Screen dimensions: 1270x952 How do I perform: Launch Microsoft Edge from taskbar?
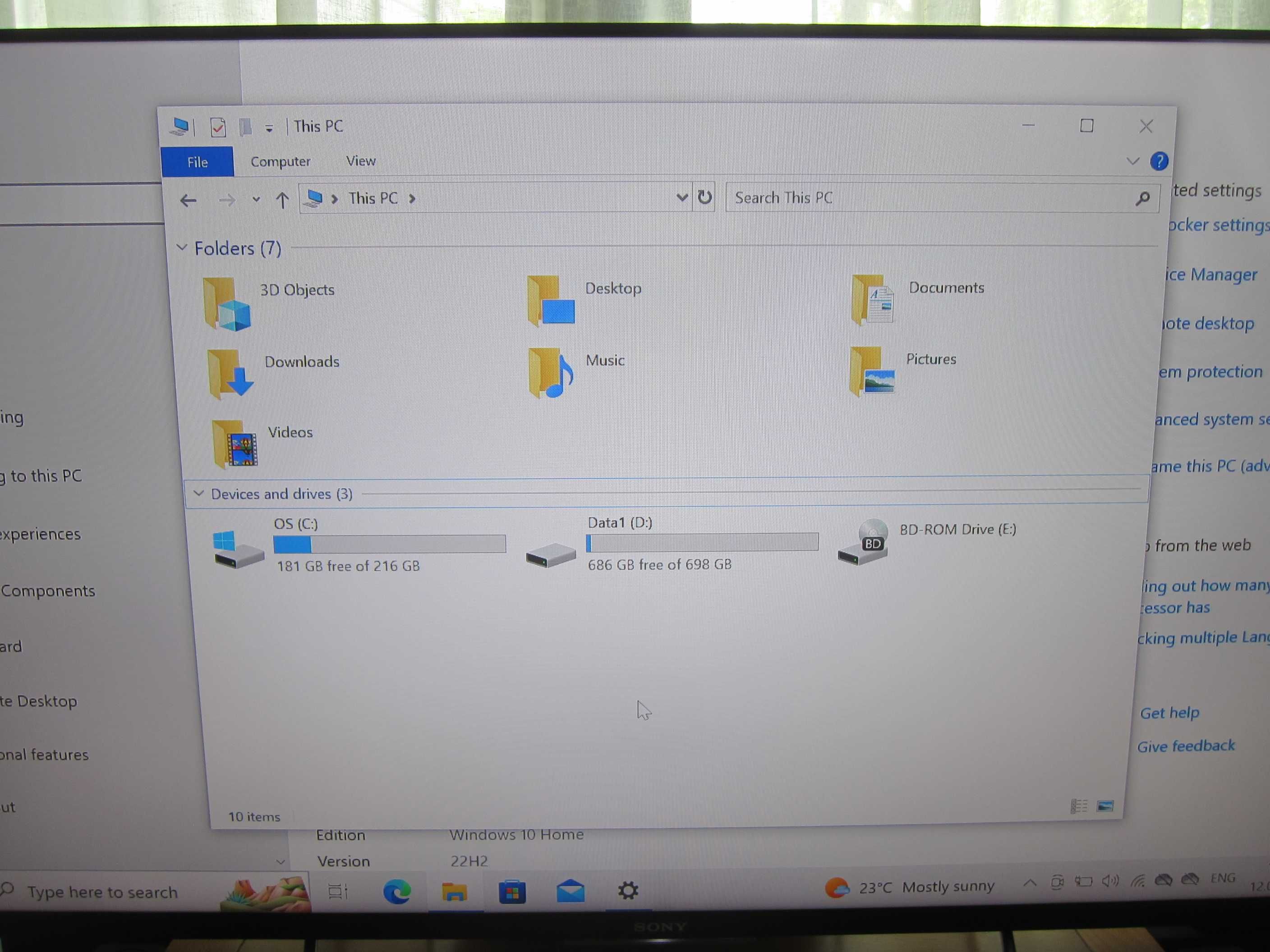tap(397, 891)
